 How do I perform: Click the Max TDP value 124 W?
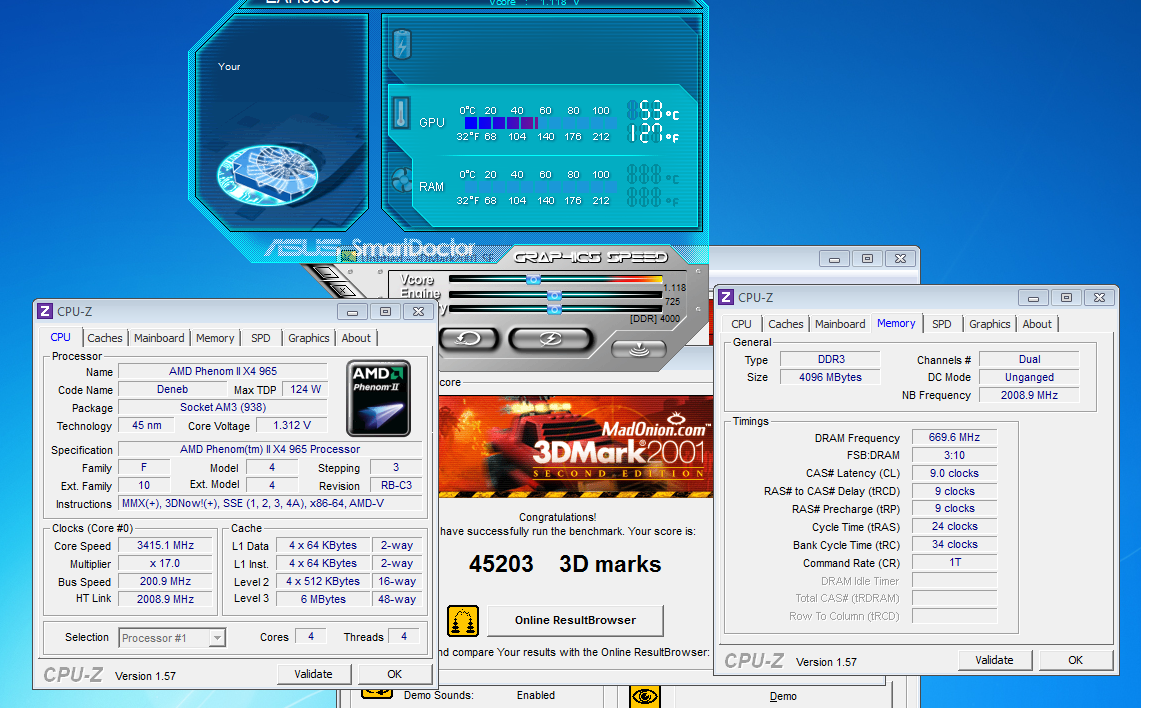pyautogui.click(x=306, y=390)
